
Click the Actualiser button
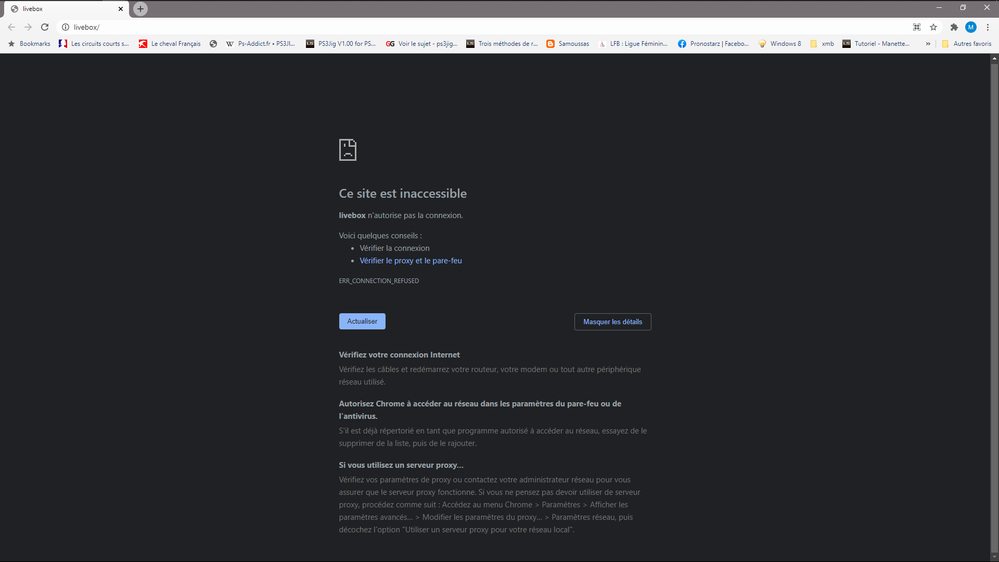coord(362,321)
